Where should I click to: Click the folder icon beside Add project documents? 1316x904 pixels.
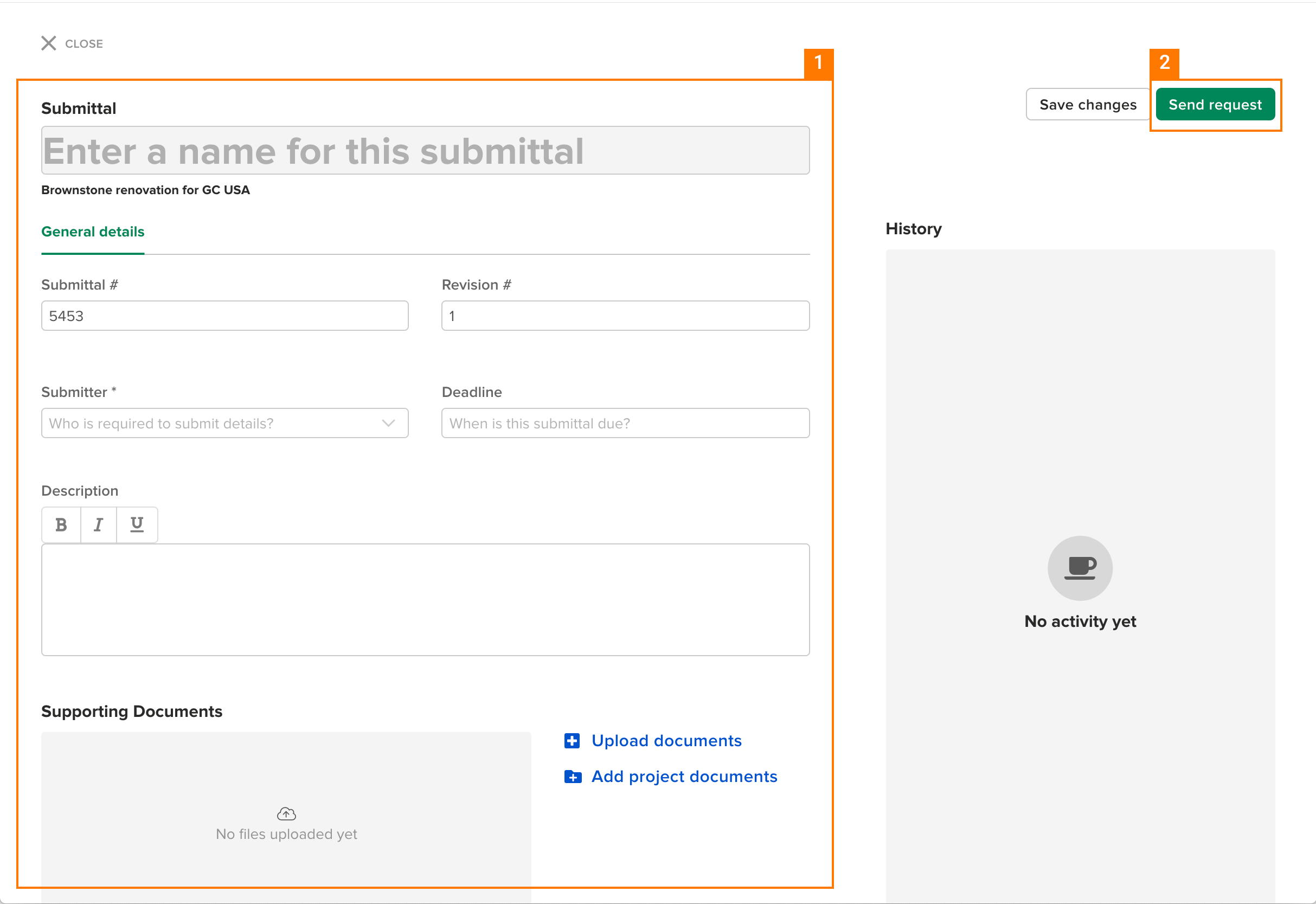[573, 777]
